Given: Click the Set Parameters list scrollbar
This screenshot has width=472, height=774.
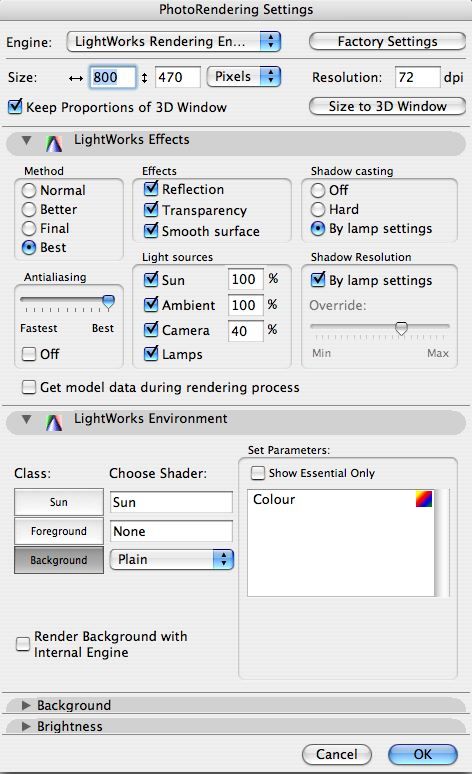Looking at the screenshot, I should click(x=442, y=543).
